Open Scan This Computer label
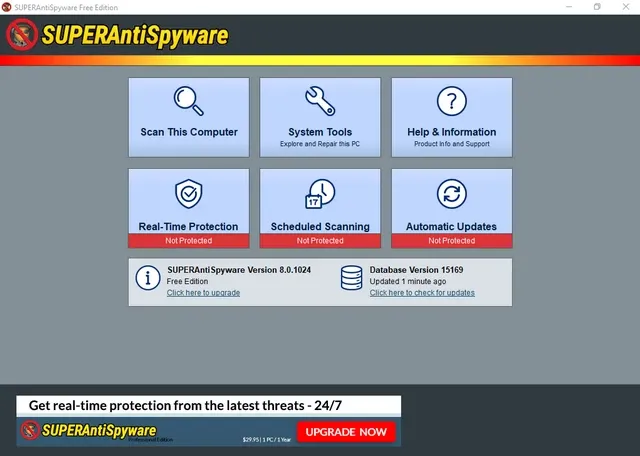The image size is (640, 456). 189,132
